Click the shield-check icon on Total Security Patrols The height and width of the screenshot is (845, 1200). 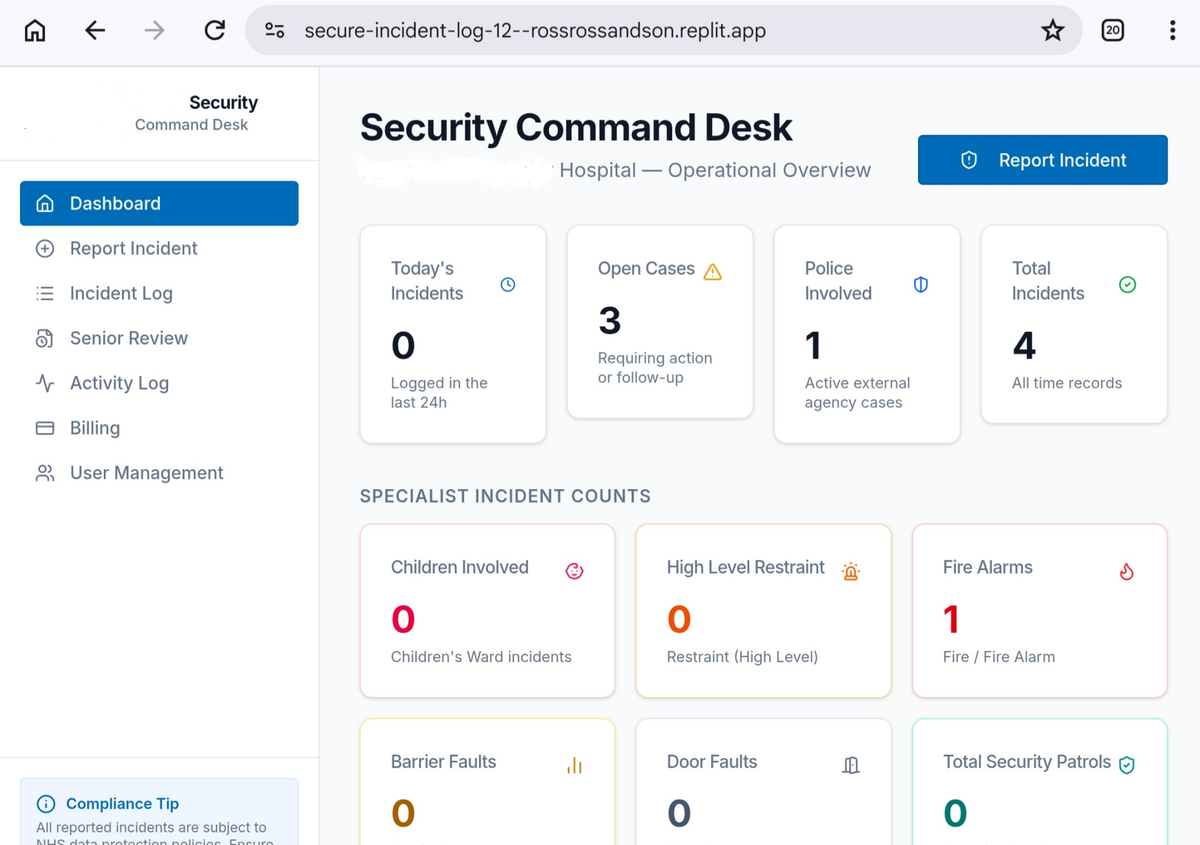[1127, 766]
